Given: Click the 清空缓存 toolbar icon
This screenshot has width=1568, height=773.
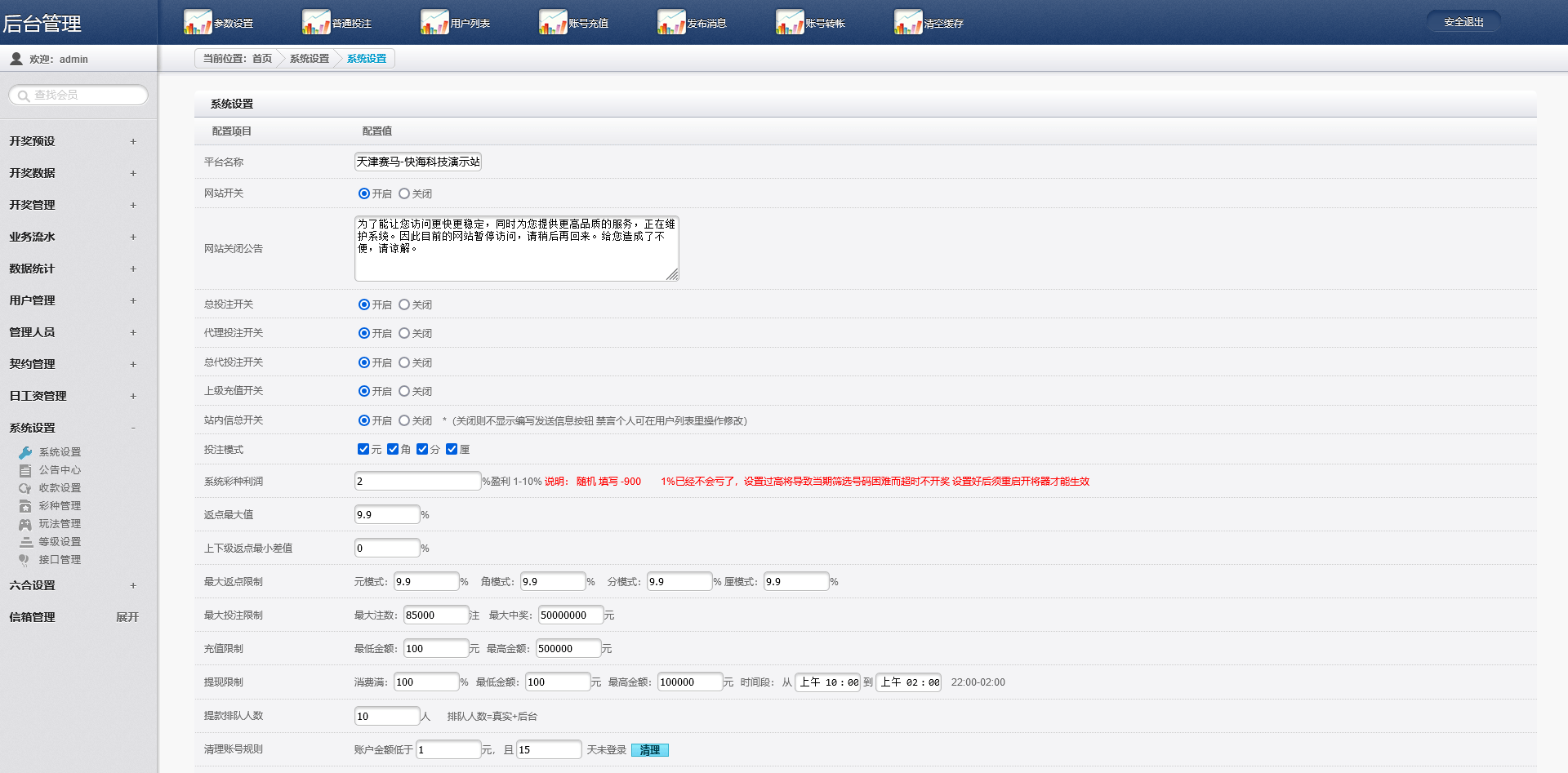Looking at the screenshot, I should (907, 23).
